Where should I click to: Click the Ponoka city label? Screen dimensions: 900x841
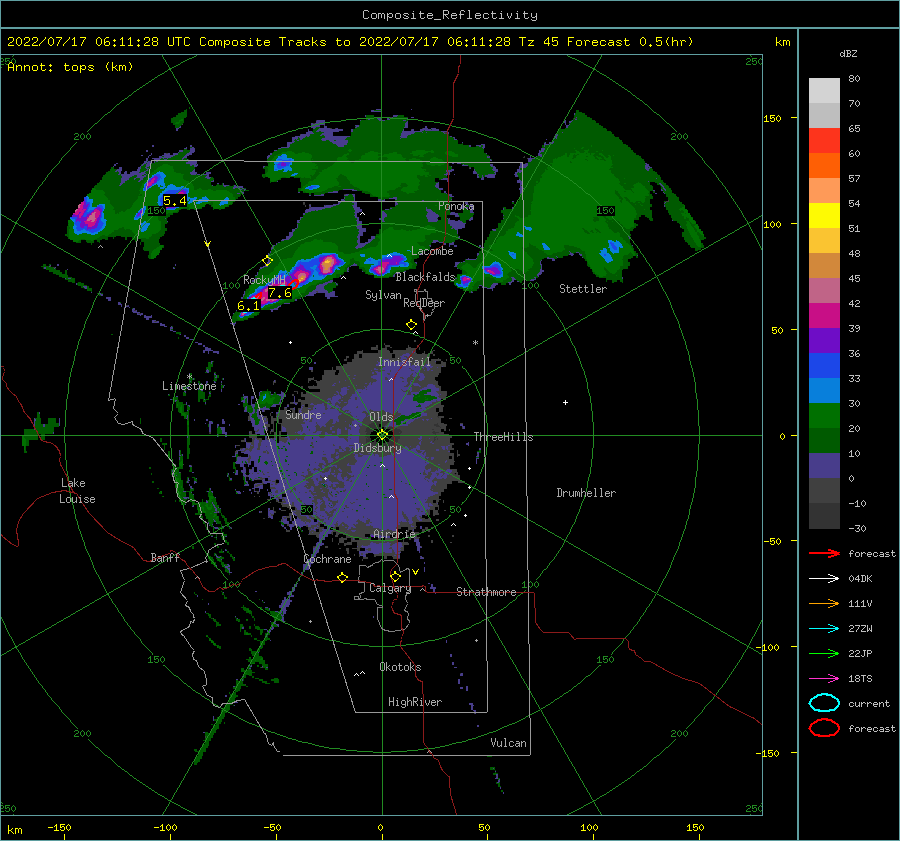456,206
